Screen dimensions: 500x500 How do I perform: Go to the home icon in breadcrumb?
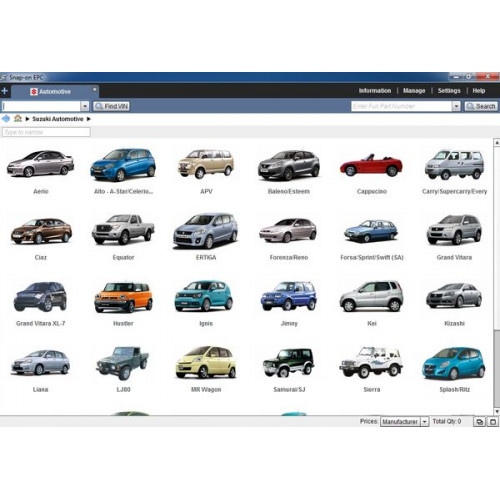[18, 118]
